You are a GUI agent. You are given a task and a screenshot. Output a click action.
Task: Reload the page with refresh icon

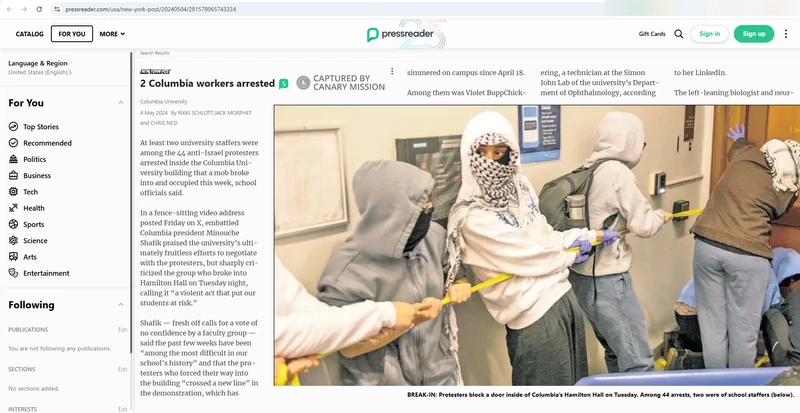[39, 9]
